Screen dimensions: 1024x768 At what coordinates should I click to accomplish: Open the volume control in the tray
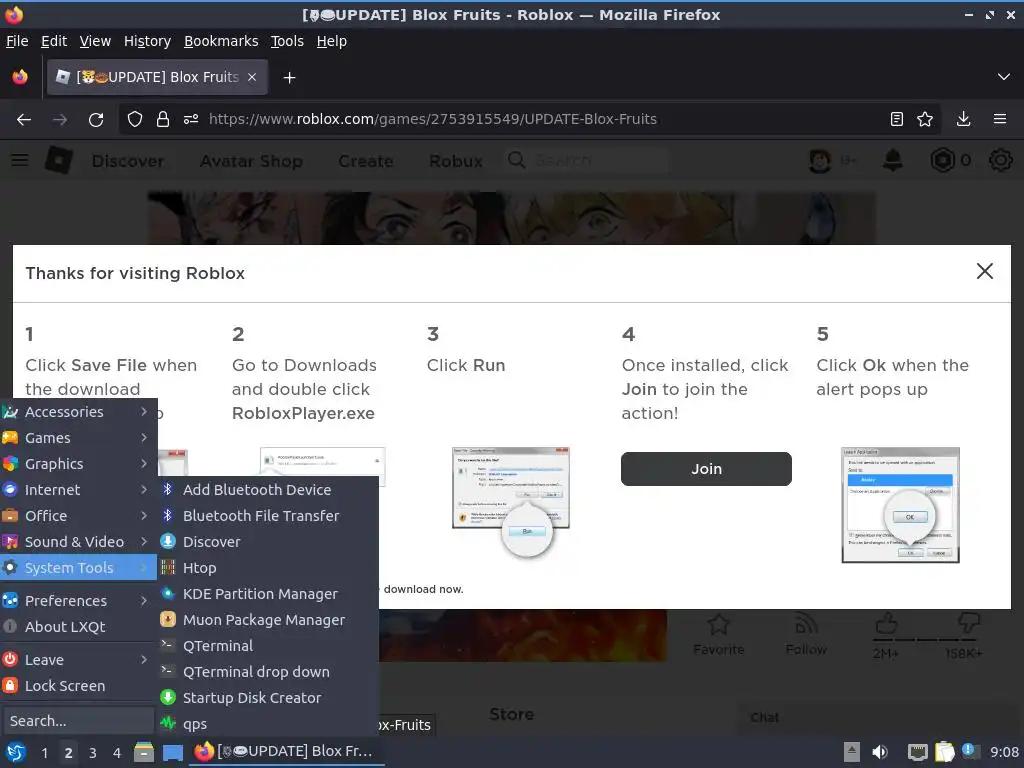[880, 752]
